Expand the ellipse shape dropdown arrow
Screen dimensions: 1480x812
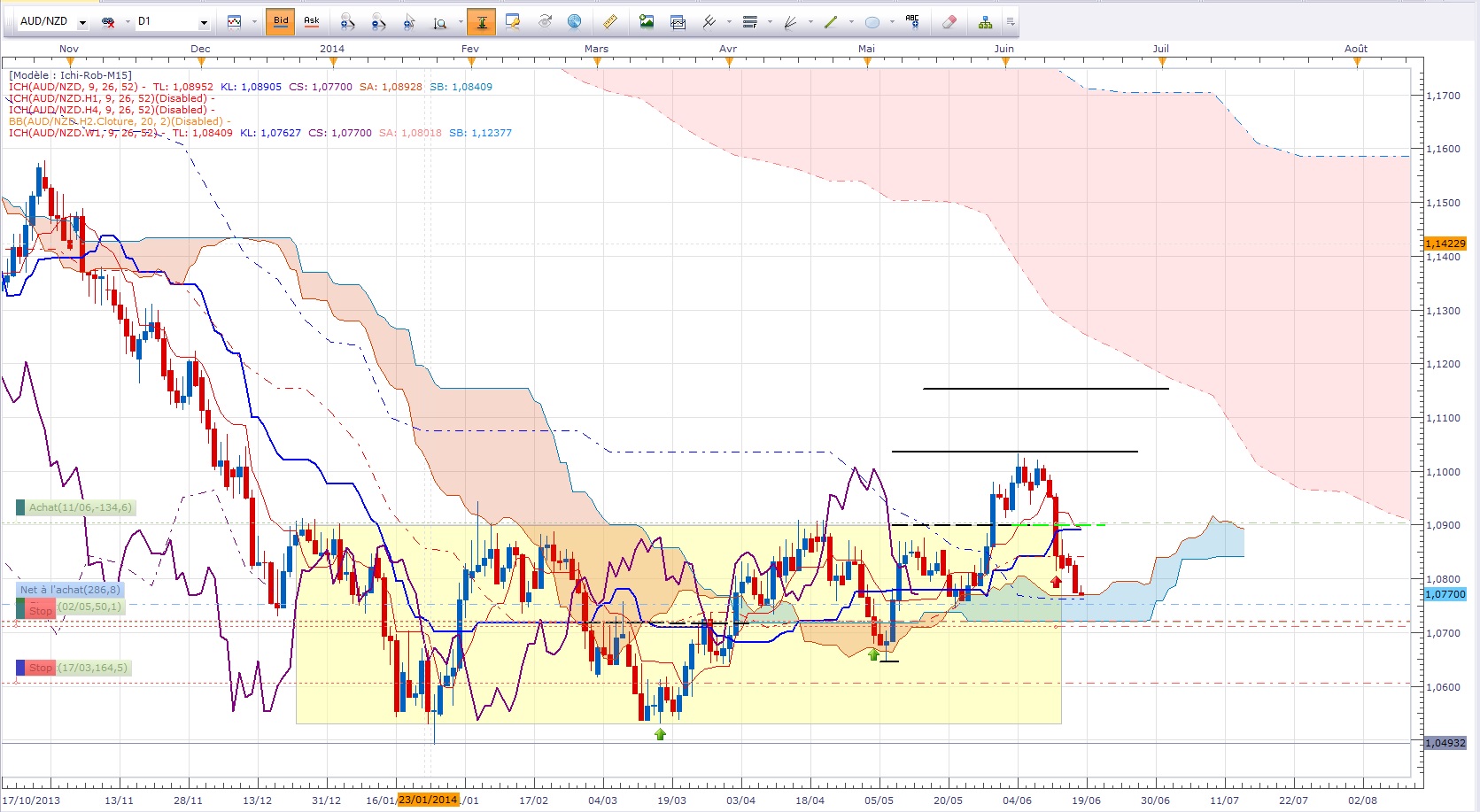click(x=892, y=21)
